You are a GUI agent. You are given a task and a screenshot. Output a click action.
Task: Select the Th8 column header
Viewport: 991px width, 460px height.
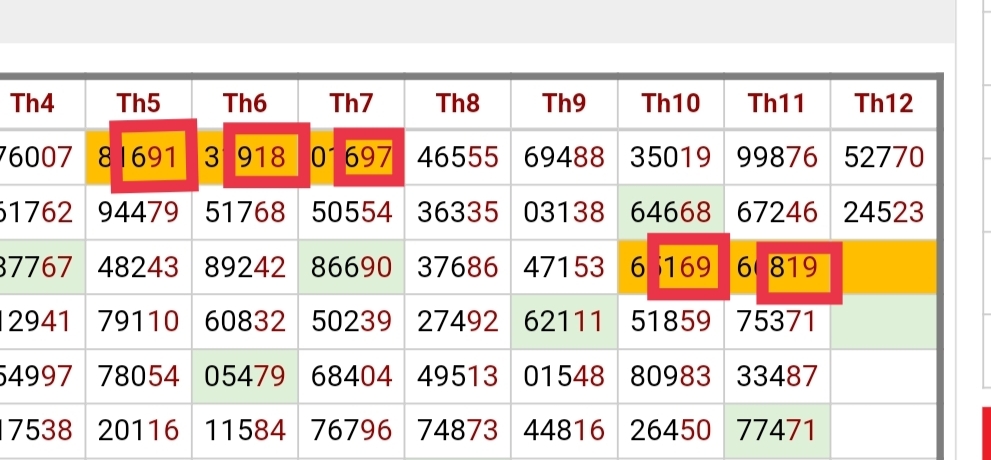click(458, 103)
